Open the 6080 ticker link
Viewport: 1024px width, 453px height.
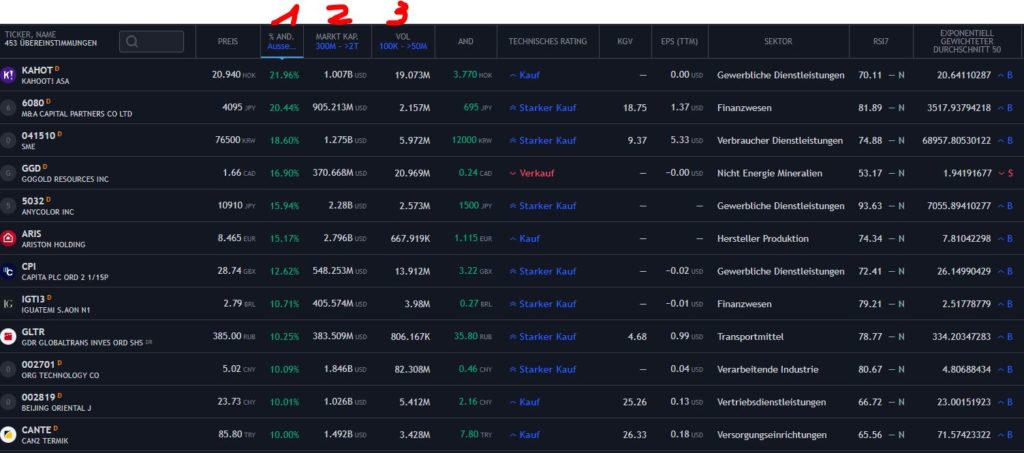point(33,103)
